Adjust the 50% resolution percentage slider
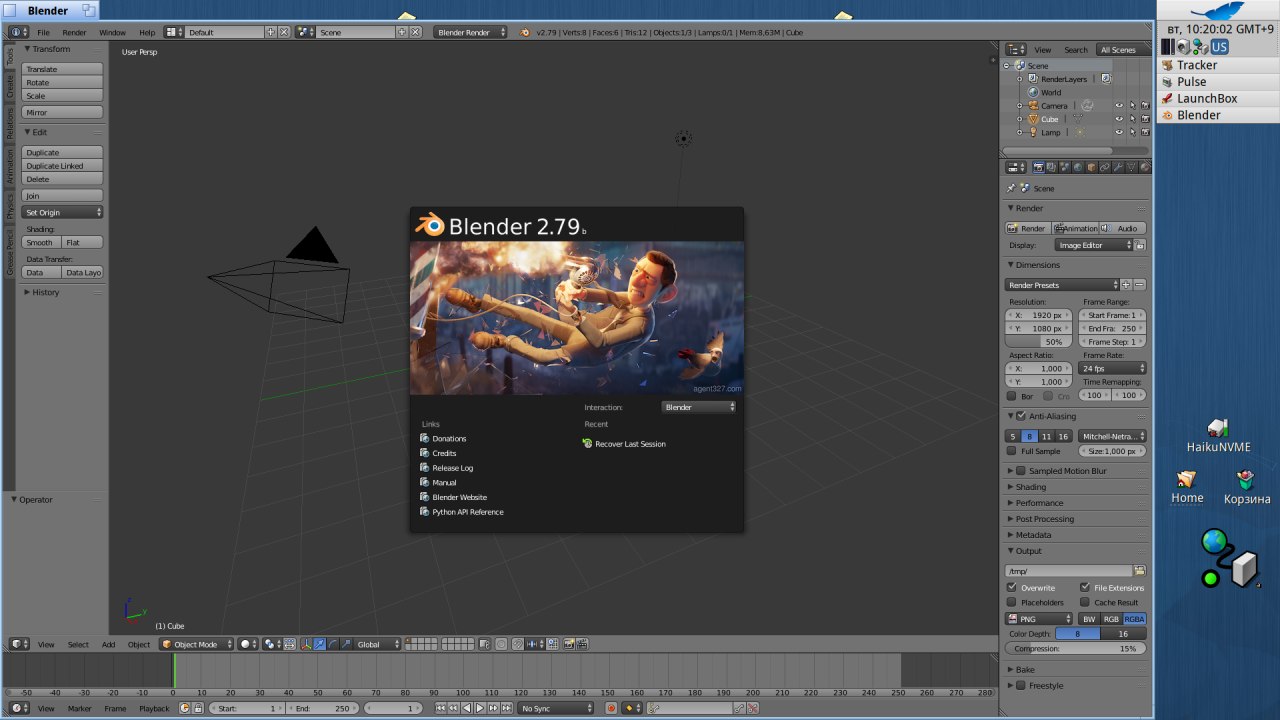This screenshot has width=1280, height=720. tap(1038, 342)
